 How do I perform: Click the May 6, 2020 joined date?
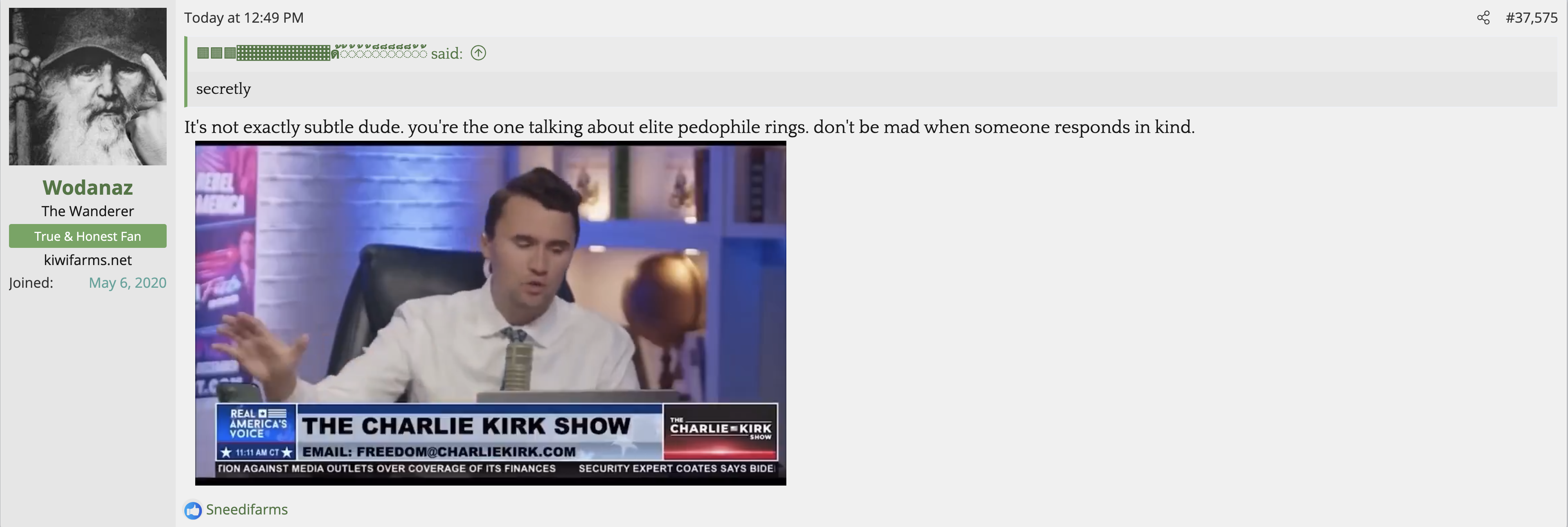tap(127, 282)
